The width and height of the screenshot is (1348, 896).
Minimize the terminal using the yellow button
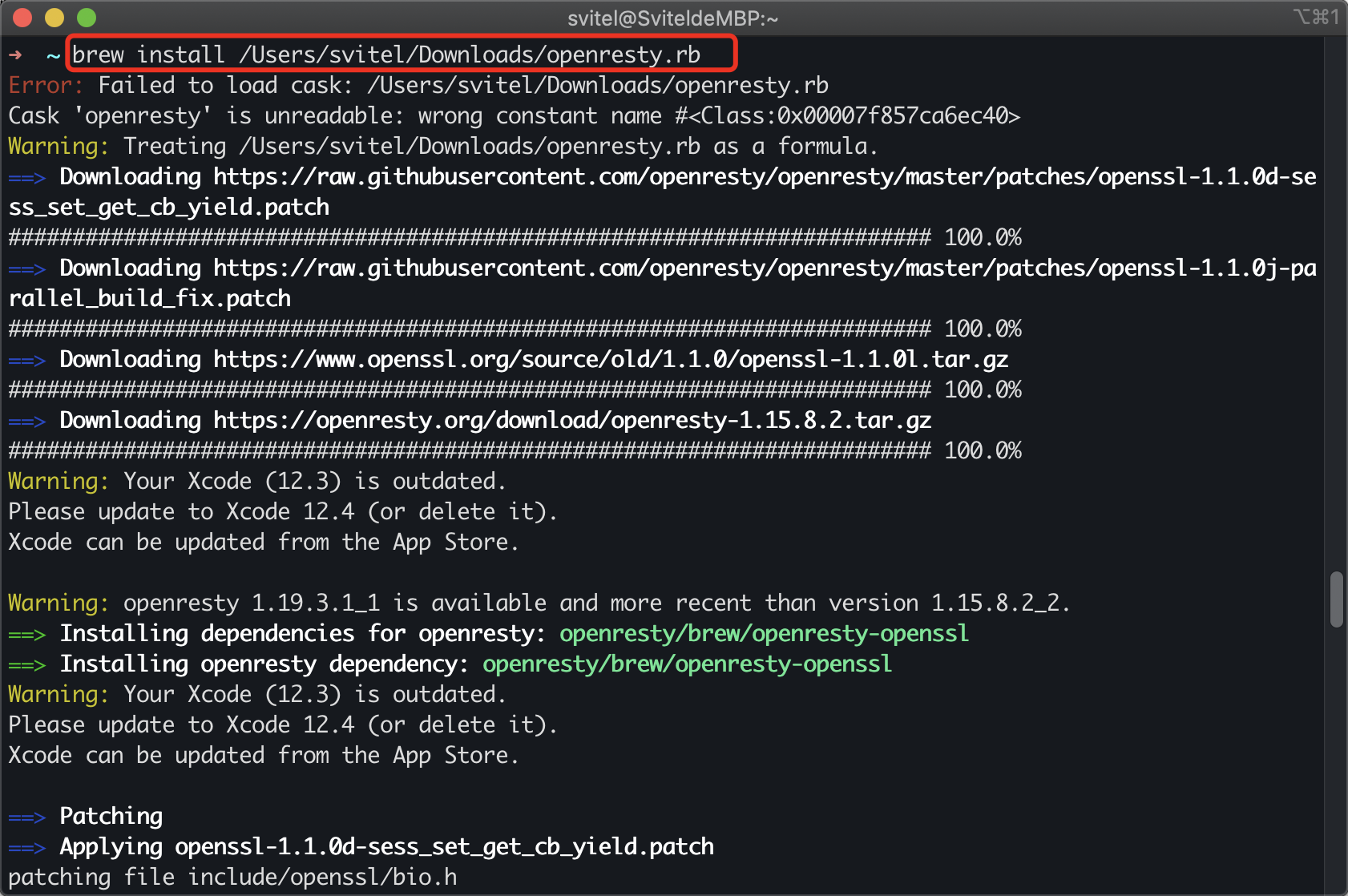click(x=54, y=18)
